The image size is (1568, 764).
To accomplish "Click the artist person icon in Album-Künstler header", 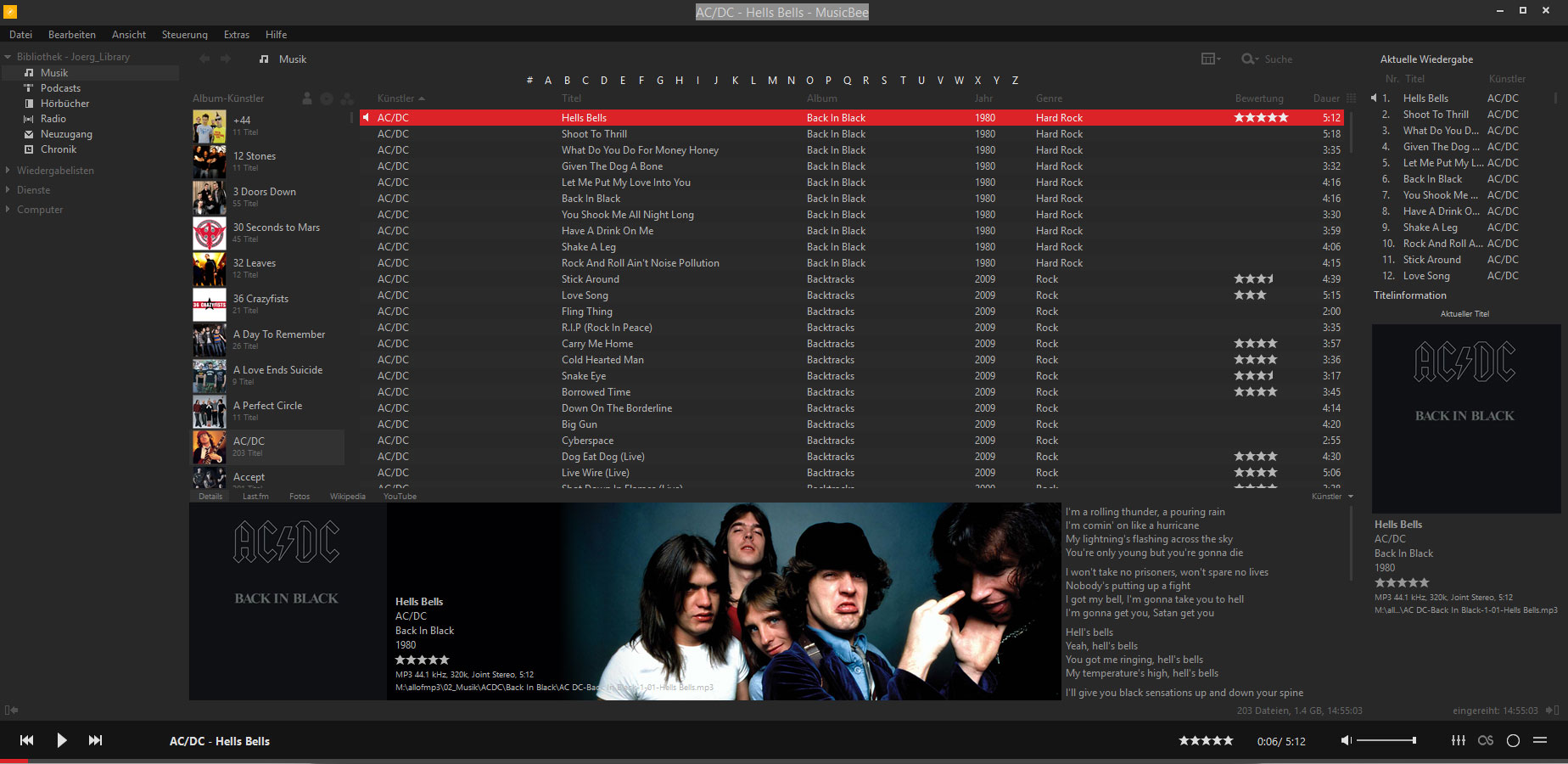I will pos(307,98).
